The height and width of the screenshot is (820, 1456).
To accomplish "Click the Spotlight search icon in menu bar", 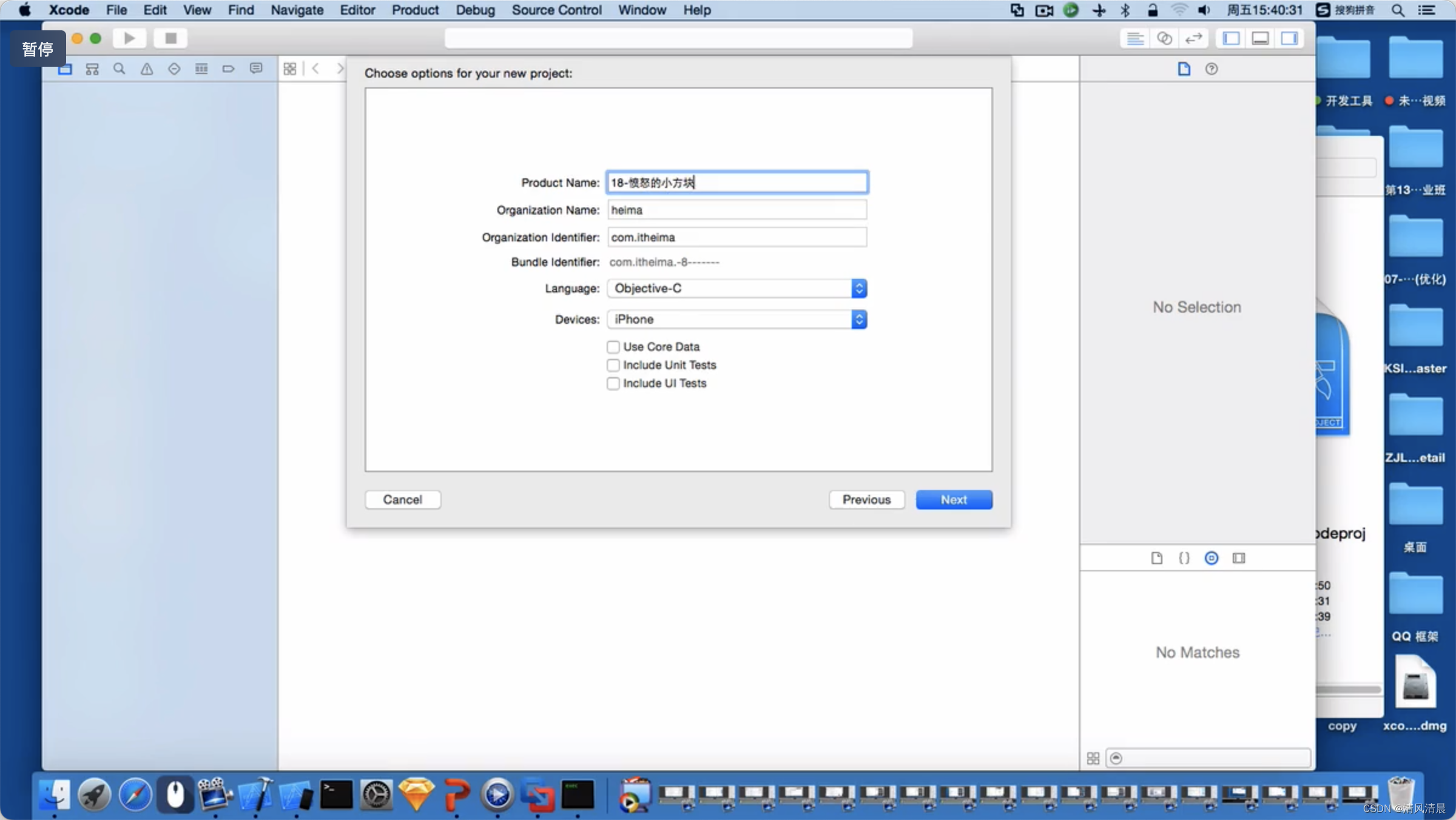I will (1398, 10).
